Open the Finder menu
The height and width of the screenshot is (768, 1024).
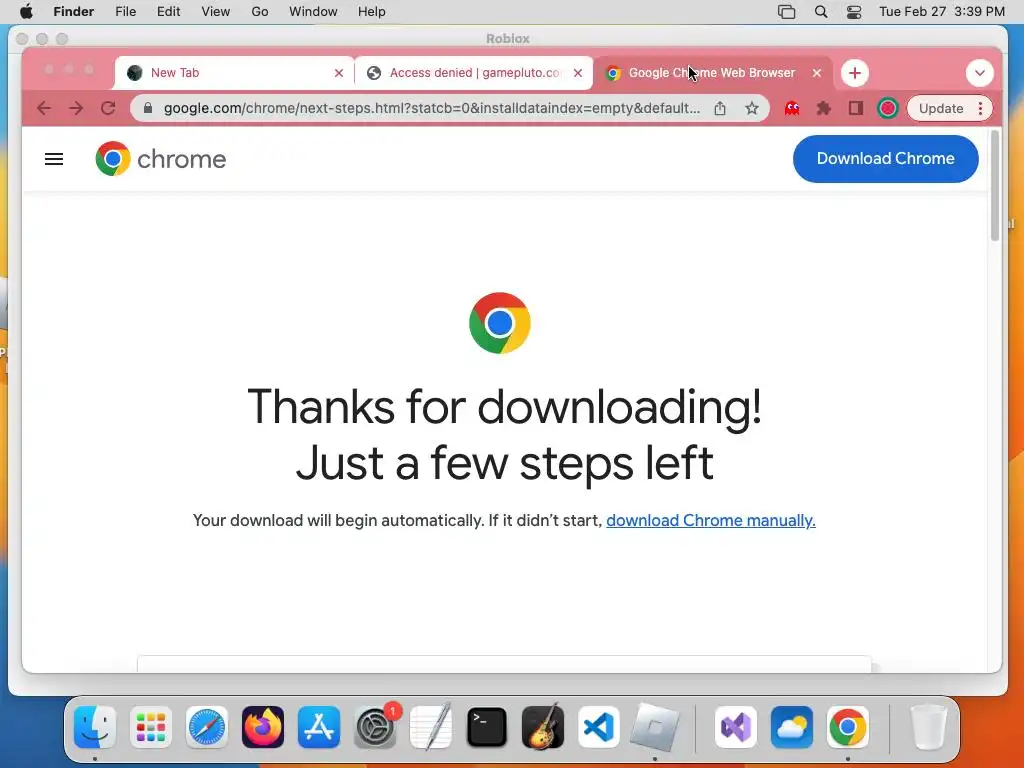pos(74,12)
